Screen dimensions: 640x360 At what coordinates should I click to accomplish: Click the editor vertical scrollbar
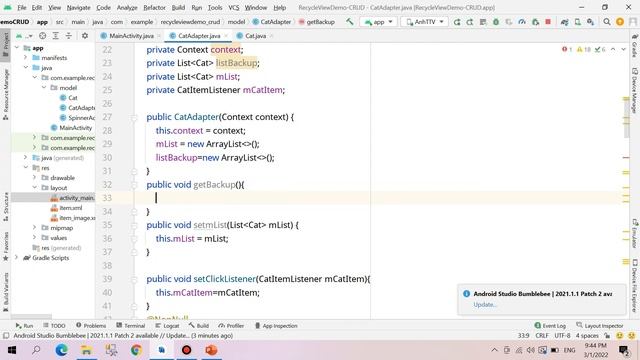pos(626,118)
